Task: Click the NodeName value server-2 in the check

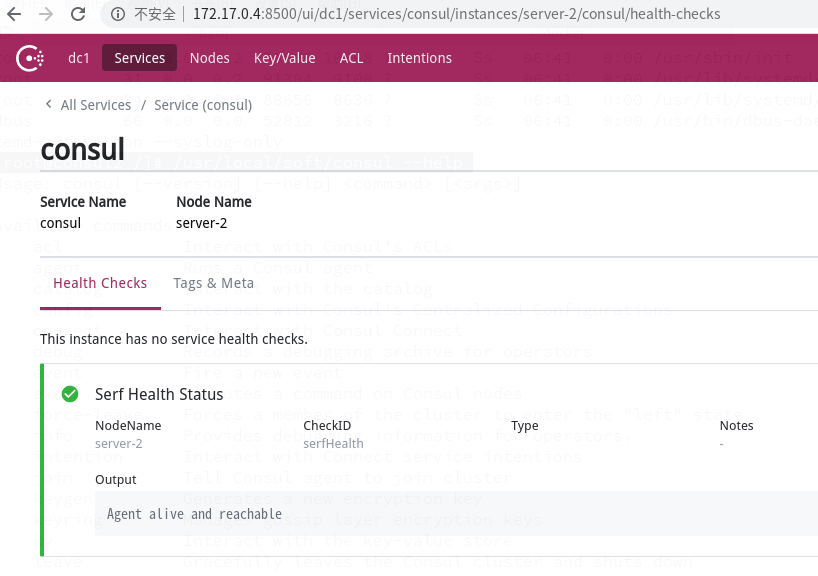Action: 118,443
